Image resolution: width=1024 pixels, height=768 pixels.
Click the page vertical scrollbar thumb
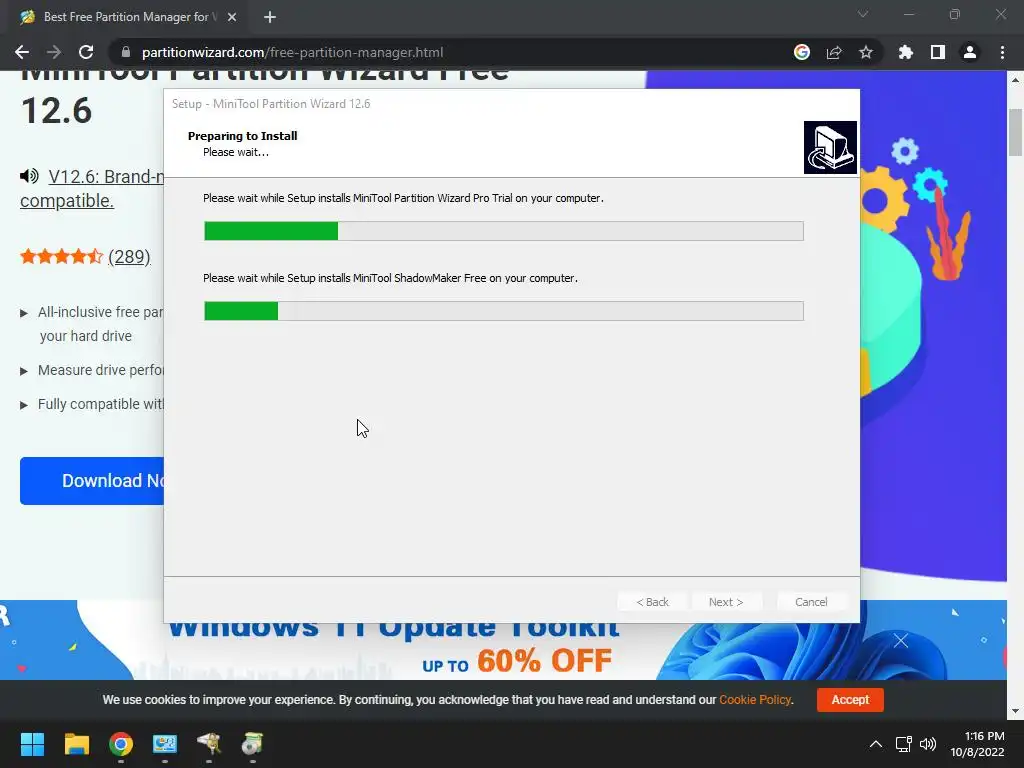coord(1015,133)
